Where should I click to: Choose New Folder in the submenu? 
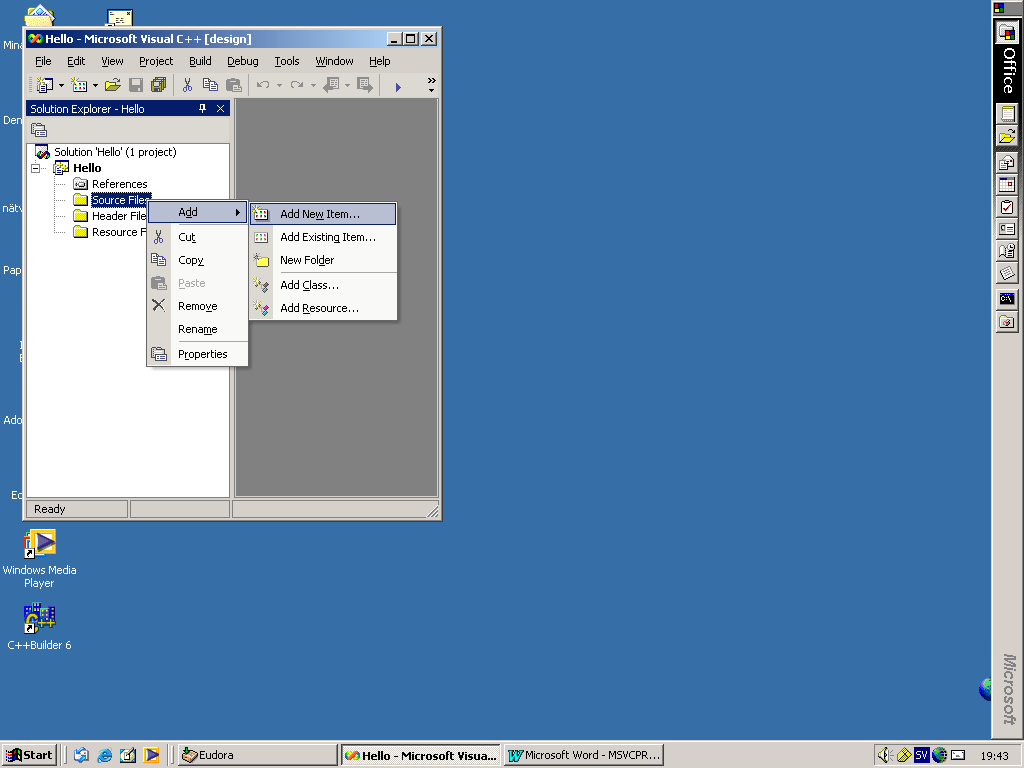(323, 260)
